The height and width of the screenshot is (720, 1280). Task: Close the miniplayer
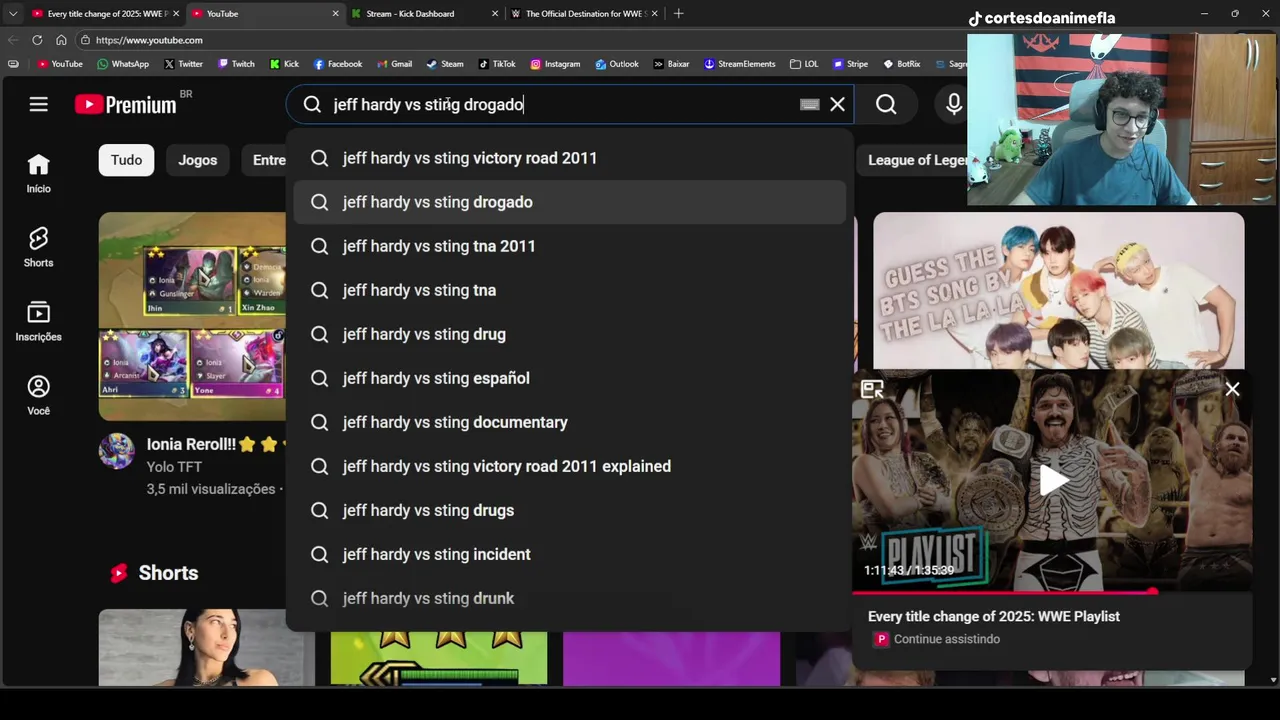tap(1232, 390)
